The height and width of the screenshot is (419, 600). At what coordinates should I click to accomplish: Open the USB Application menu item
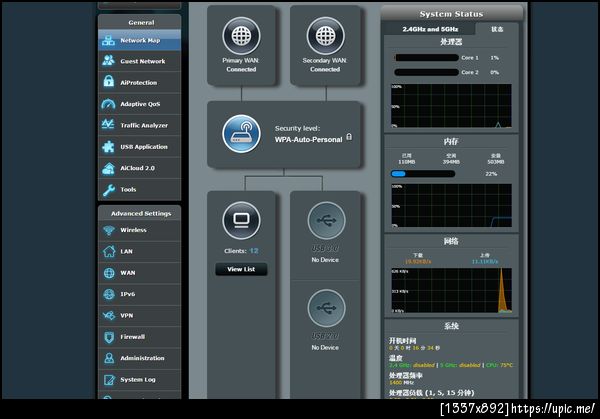click(x=139, y=147)
